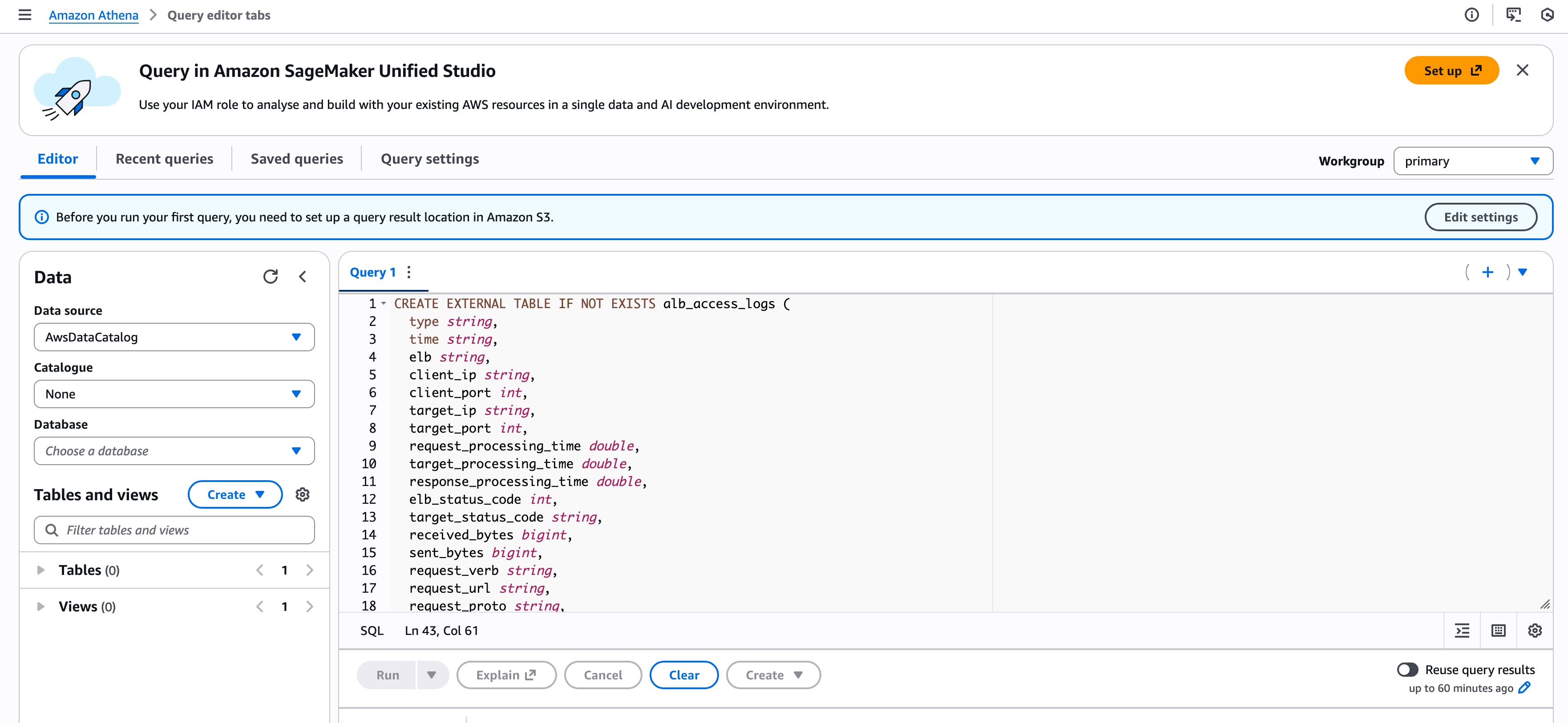Show editor keyboard shortcuts icon

[x=1499, y=631]
